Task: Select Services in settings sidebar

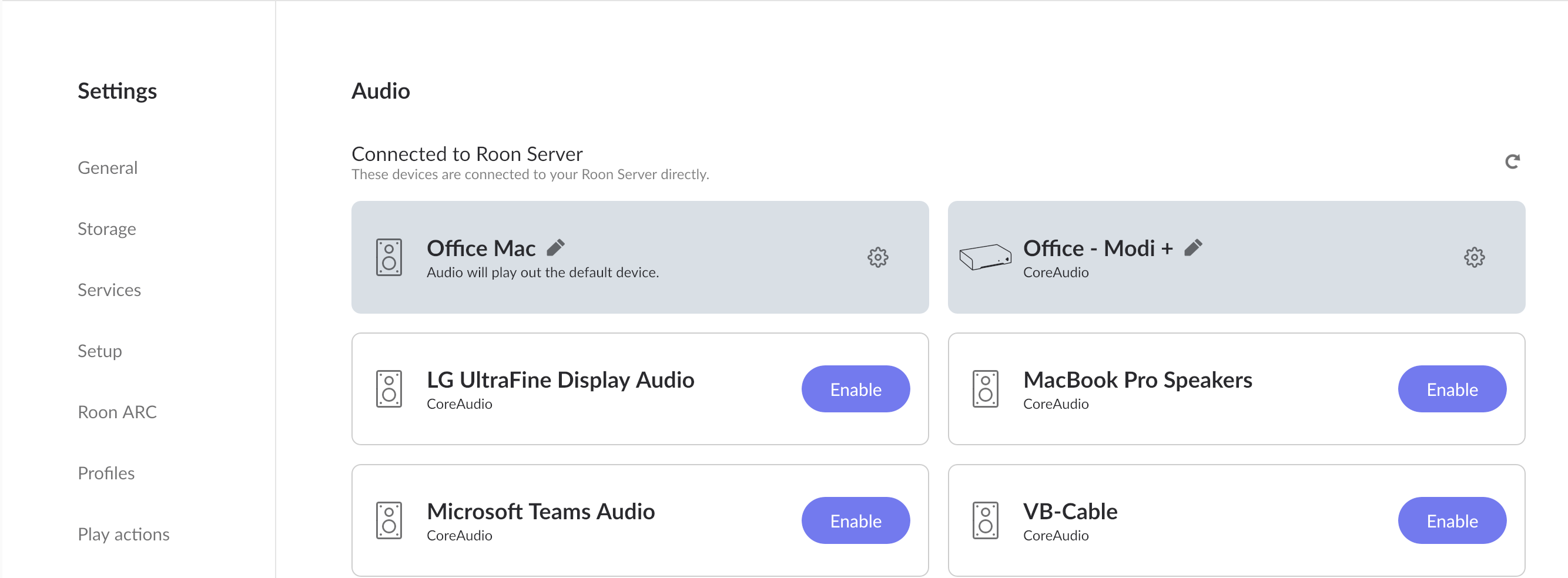Action: click(109, 290)
